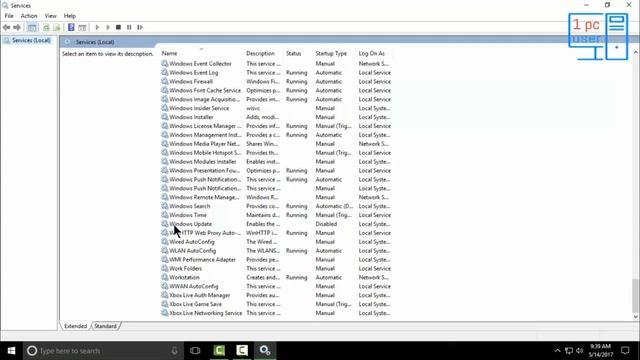Show hidden system tray icons
The width and height of the screenshot is (640, 360).
(x=557, y=351)
